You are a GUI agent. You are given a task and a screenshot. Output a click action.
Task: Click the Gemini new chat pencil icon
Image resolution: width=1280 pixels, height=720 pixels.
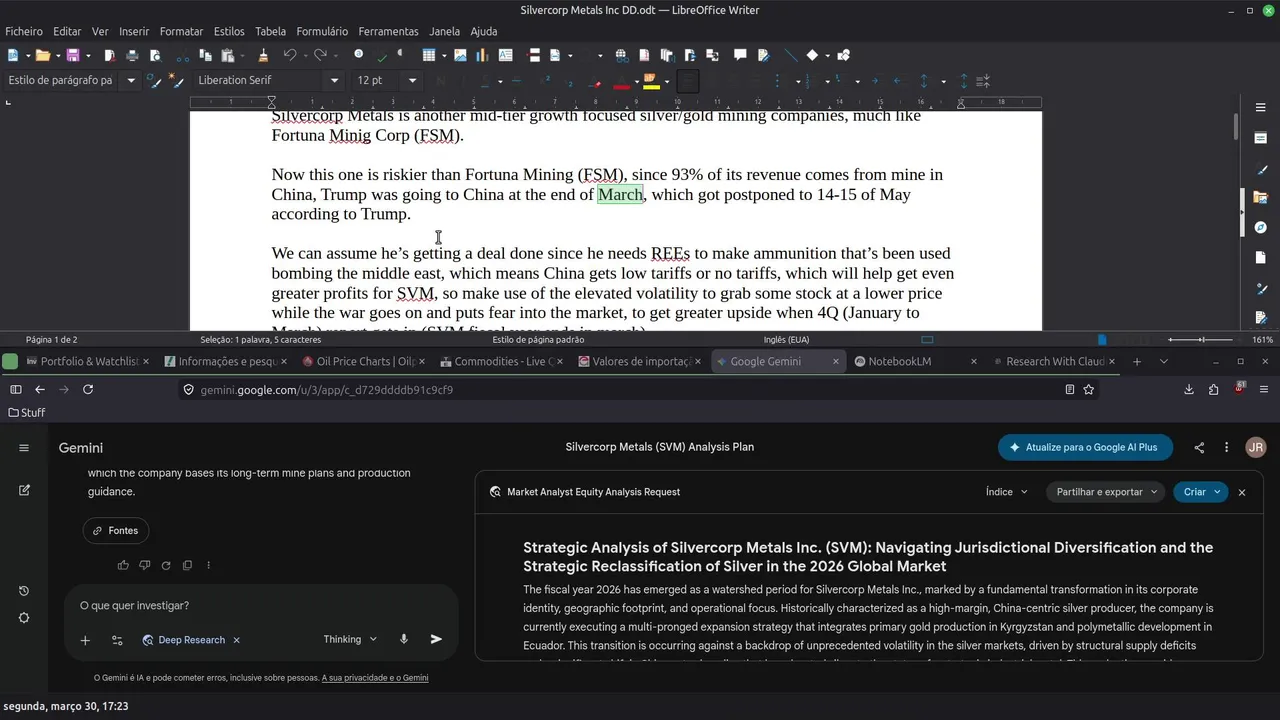[24, 490]
